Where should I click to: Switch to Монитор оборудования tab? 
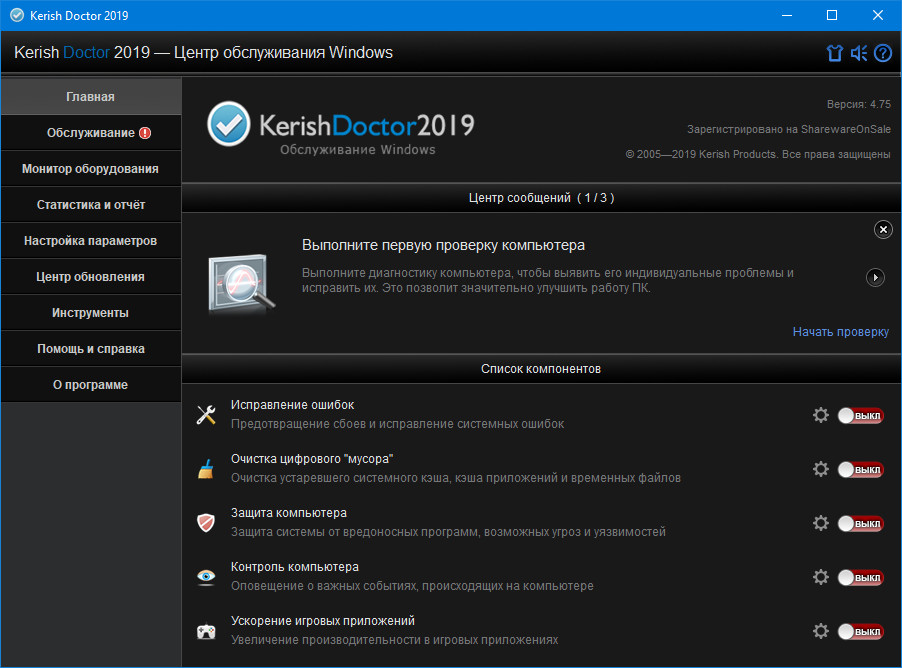pos(91,169)
